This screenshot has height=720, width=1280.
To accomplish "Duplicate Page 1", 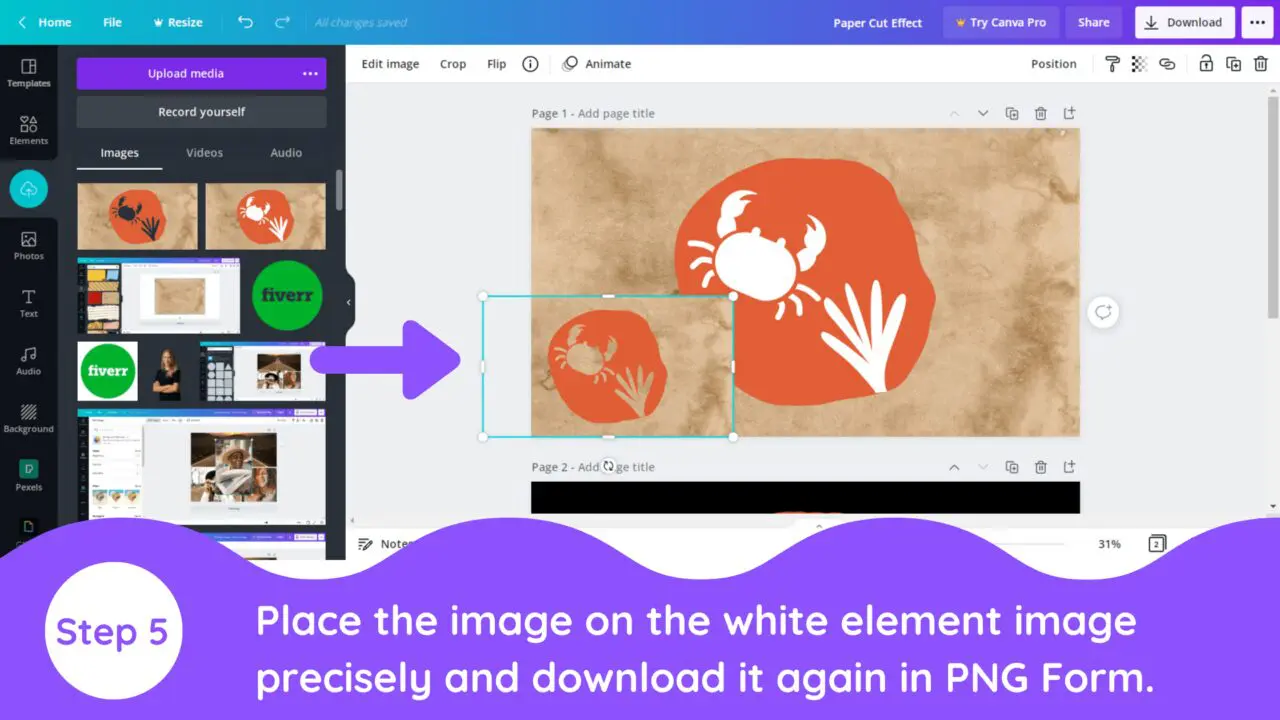I will 1012,113.
